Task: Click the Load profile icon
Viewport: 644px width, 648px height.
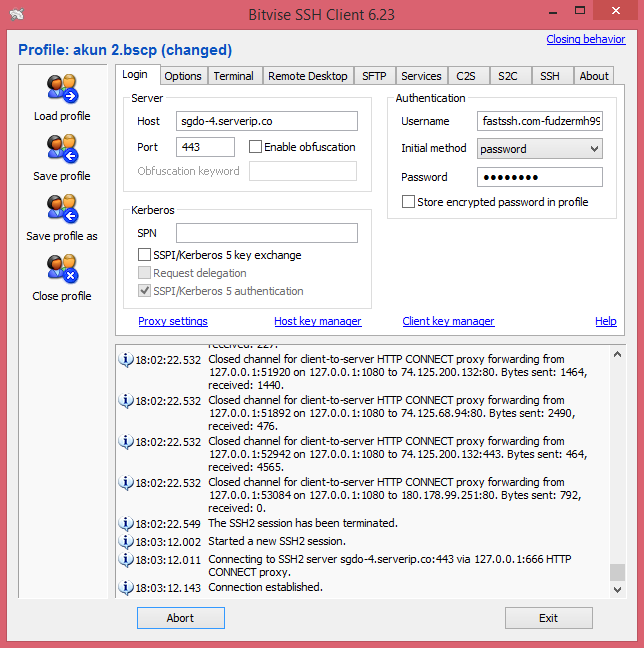Action: coord(62,89)
